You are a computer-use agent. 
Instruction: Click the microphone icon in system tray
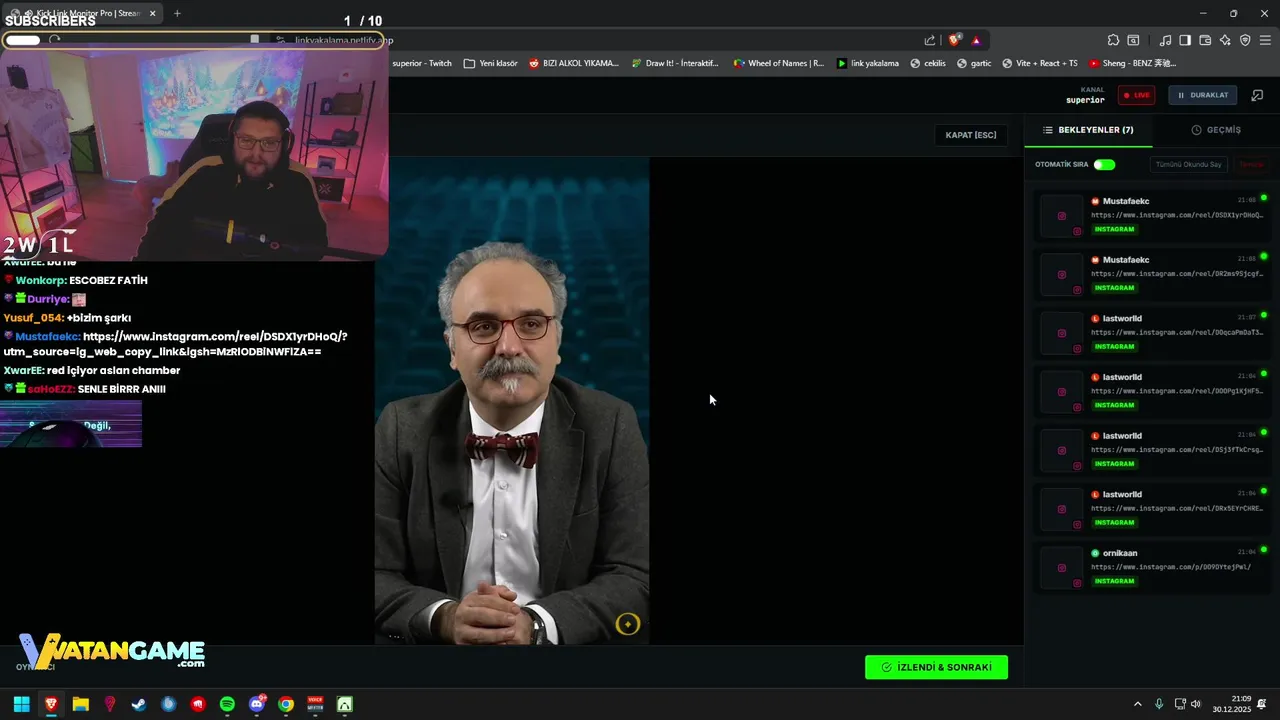(x=1159, y=704)
